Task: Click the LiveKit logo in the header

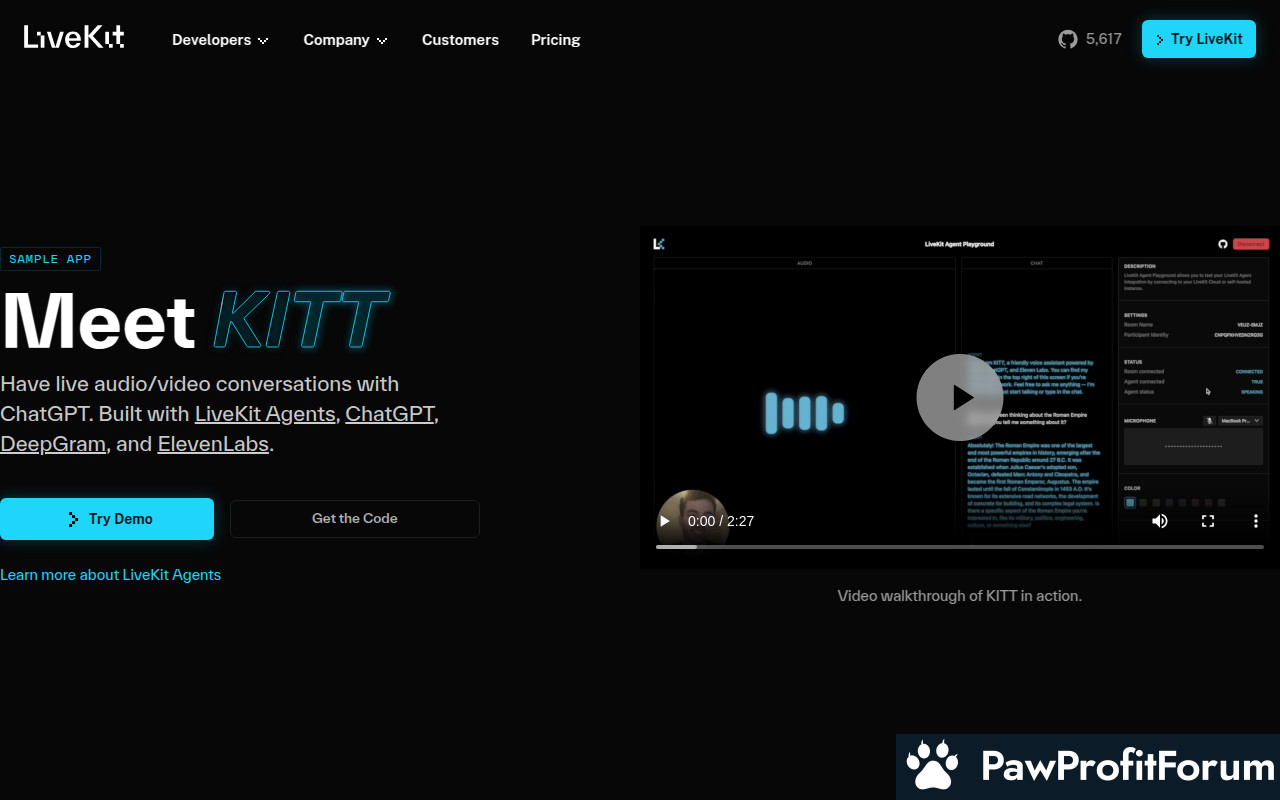Action: click(74, 38)
